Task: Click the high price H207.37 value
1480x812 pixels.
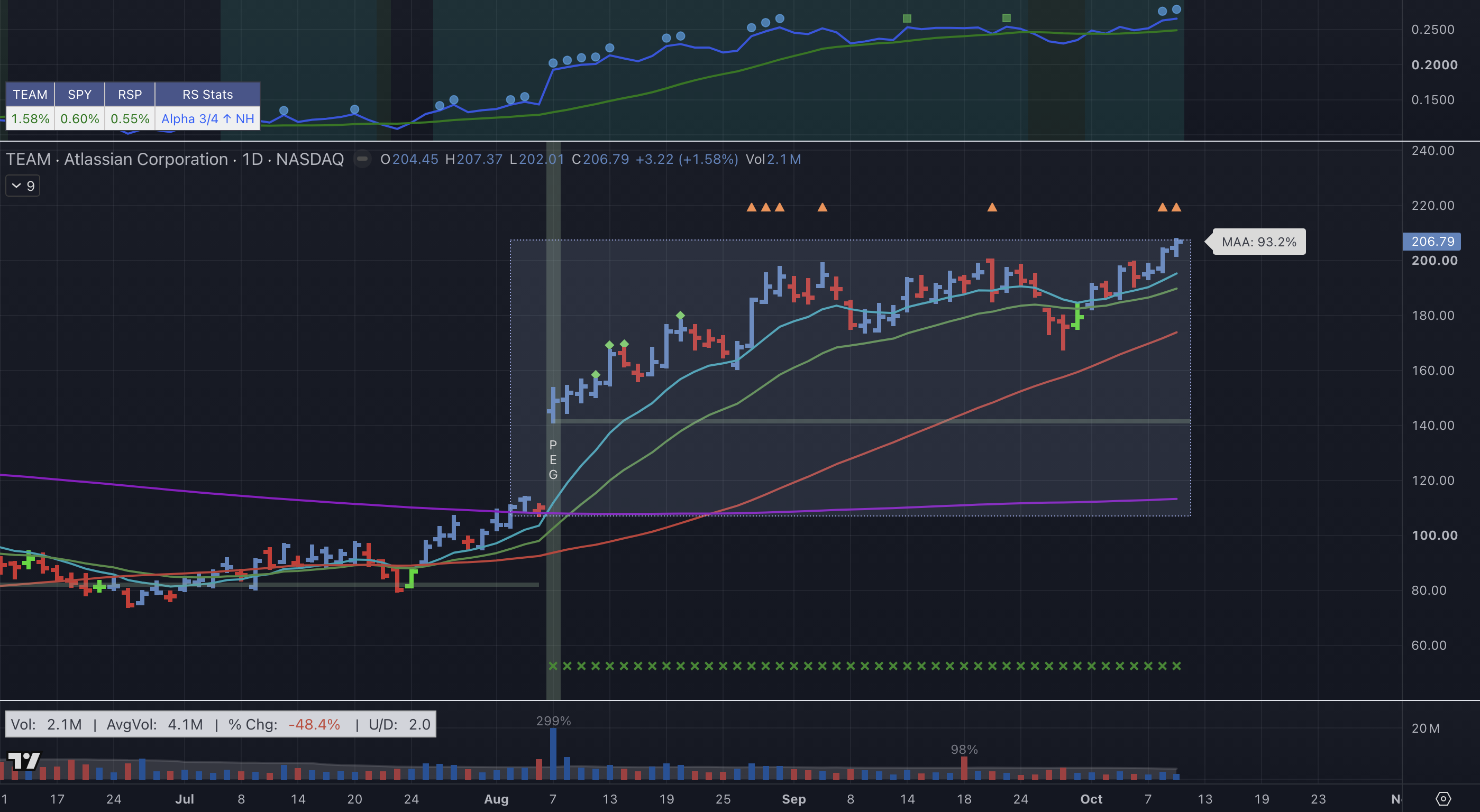Action: point(473,159)
